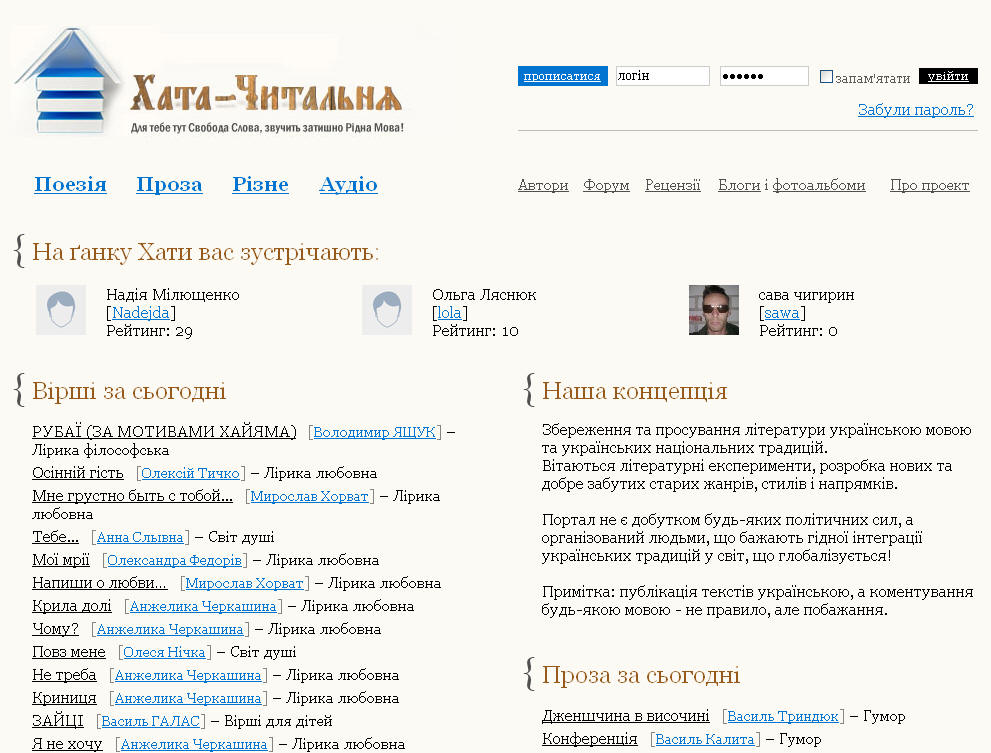Click the Хата-Читальня logo

pyautogui.click(x=209, y=82)
